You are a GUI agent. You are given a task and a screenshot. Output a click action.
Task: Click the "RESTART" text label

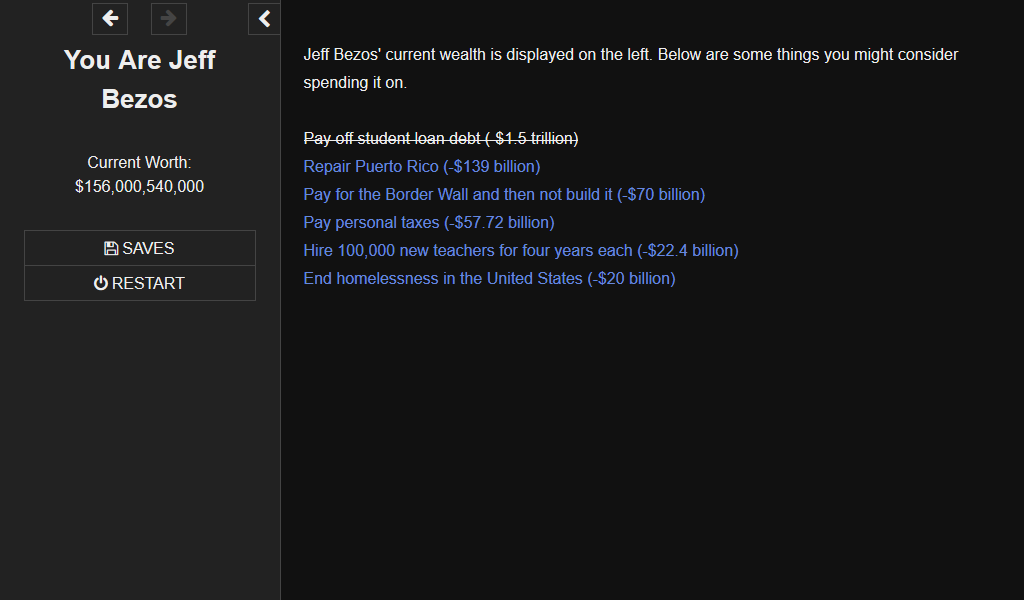coord(149,283)
